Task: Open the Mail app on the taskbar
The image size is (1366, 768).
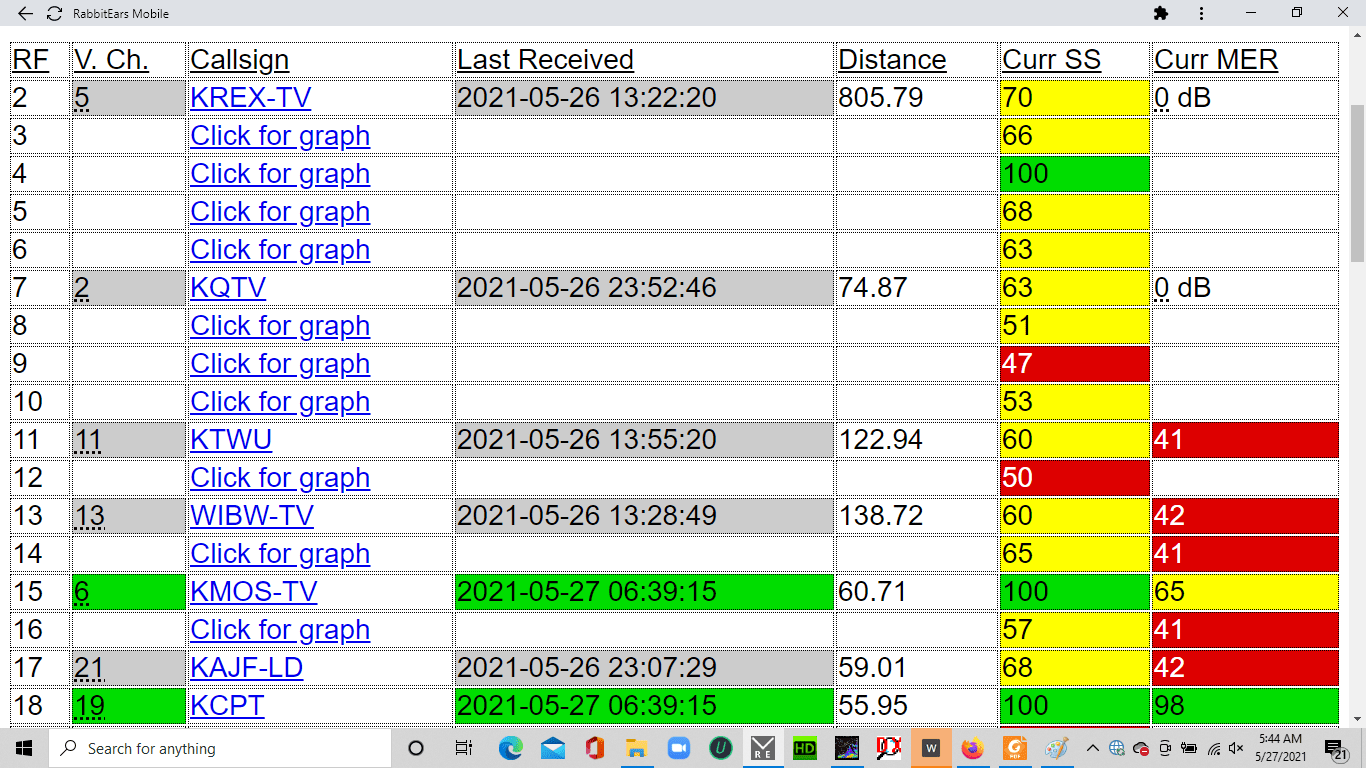Action: pos(553,748)
